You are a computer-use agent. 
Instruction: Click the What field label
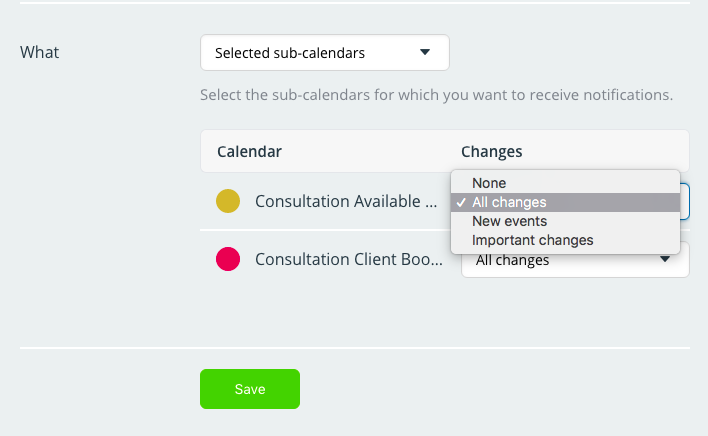pyautogui.click(x=39, y=52)
